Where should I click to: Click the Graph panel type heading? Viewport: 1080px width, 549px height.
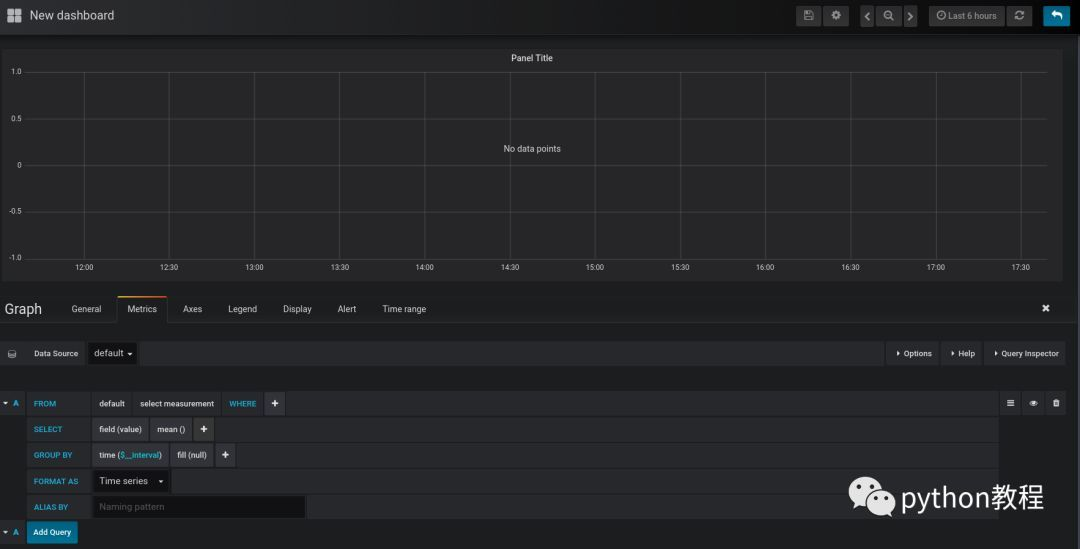point(23,309)
